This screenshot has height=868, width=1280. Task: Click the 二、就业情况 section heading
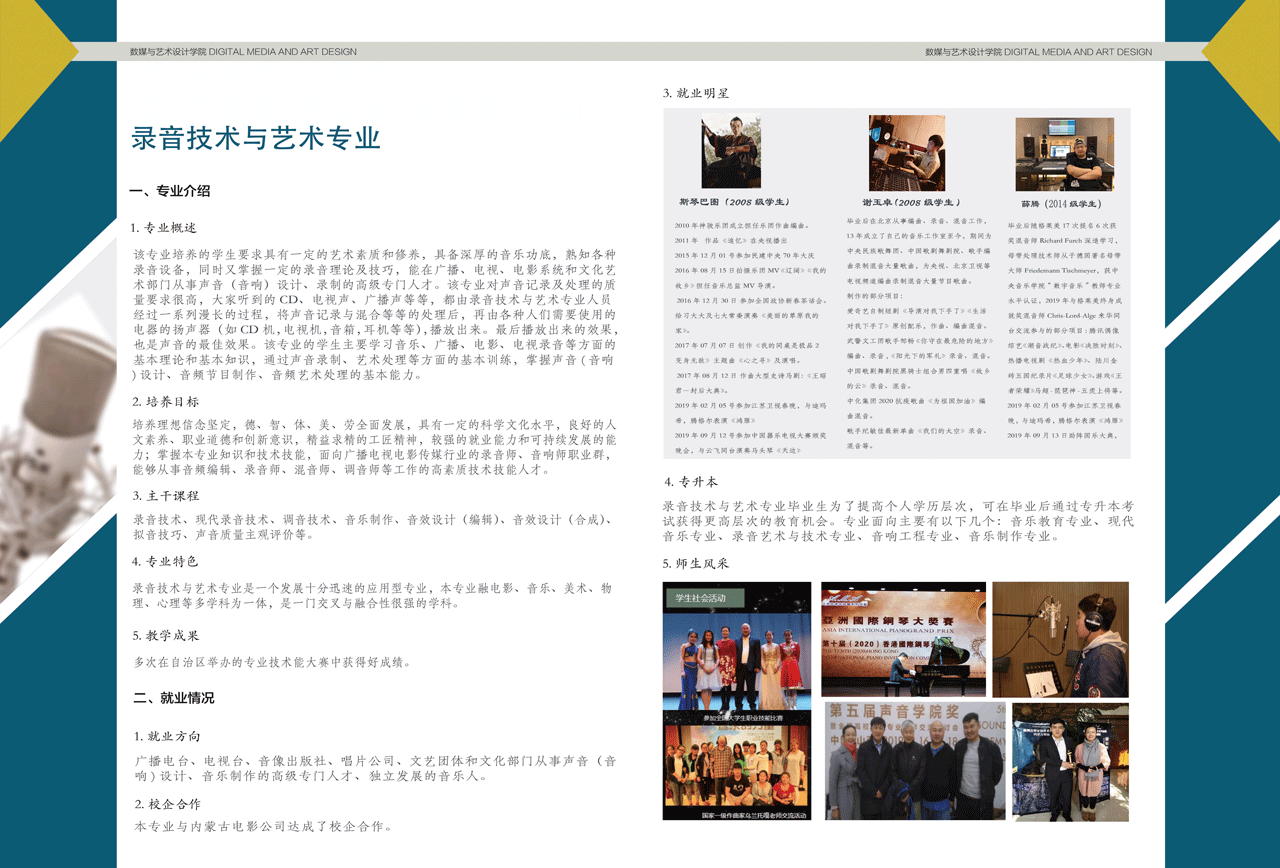pos(173,698)
